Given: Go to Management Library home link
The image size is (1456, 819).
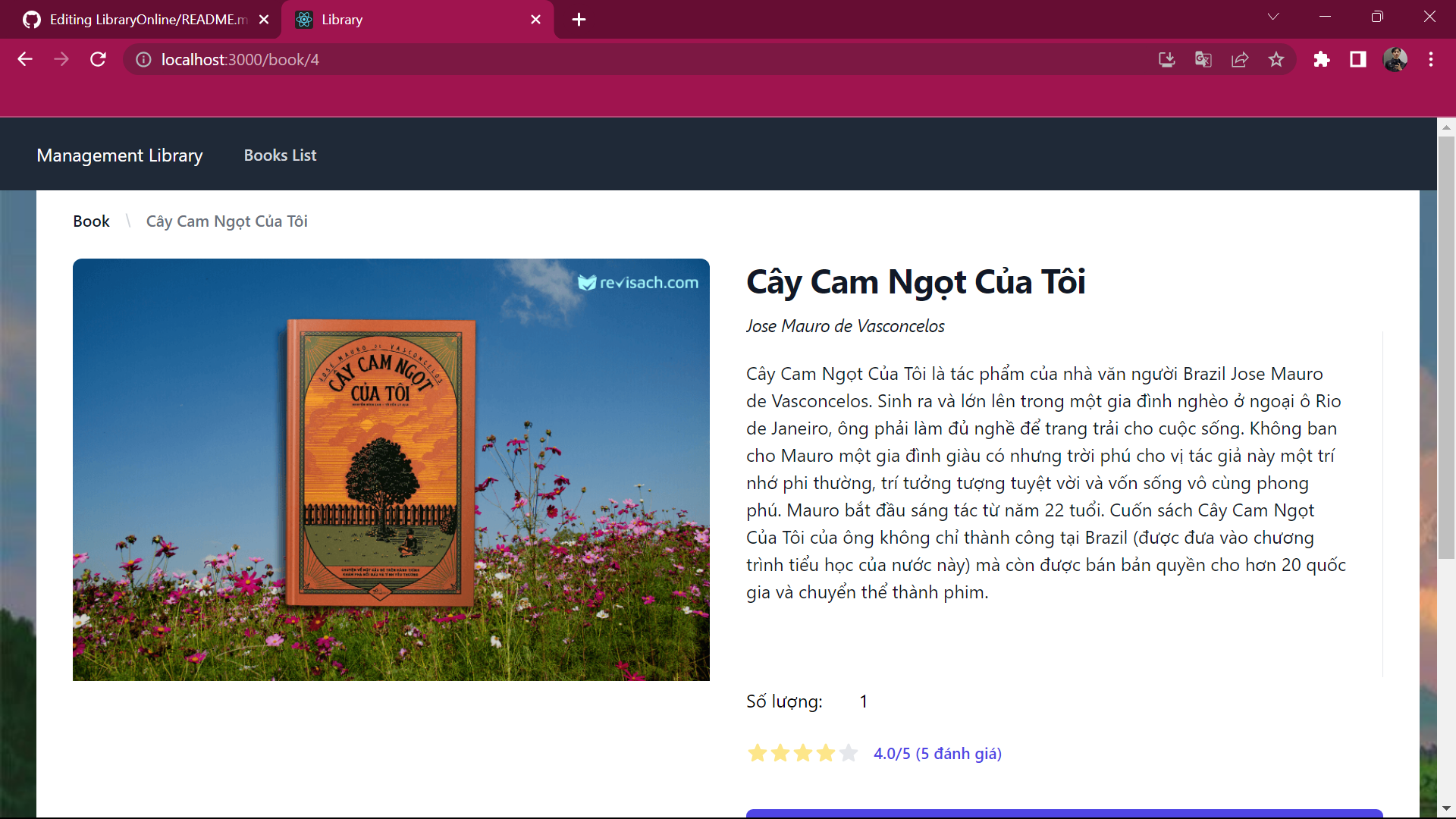Looking at the screenshot, I should tap(120, 155).
